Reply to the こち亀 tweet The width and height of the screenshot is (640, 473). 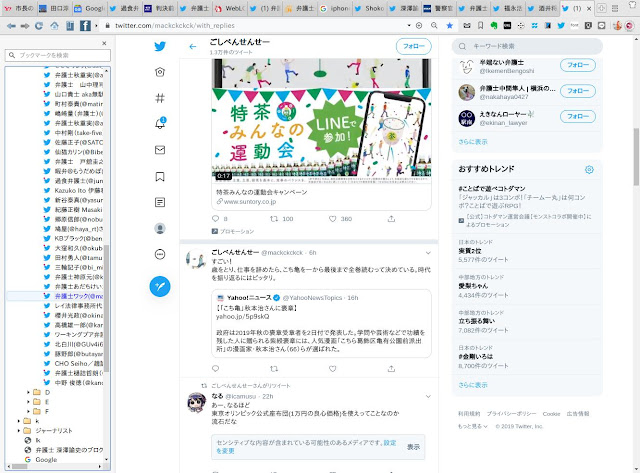[x=216, y=369]
